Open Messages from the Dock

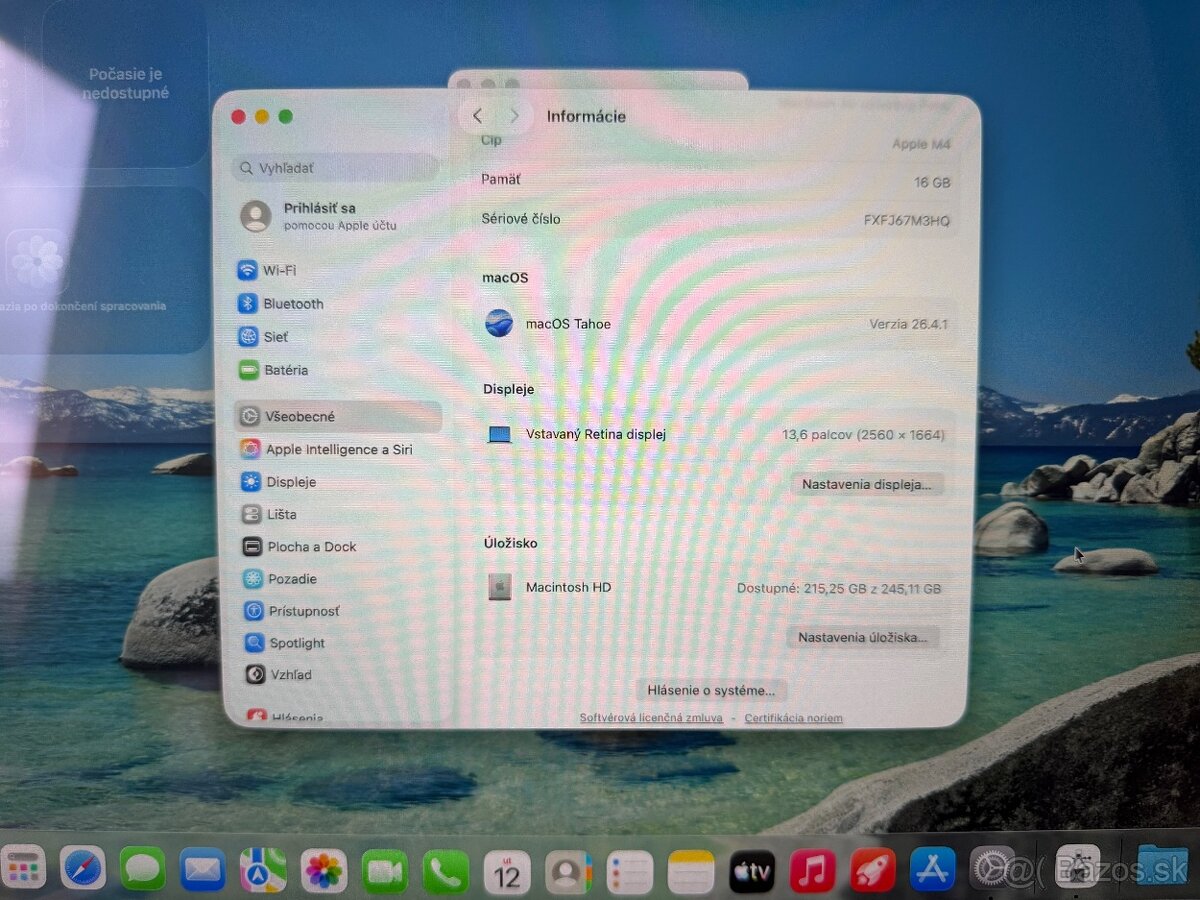click(x=143, y=868)
